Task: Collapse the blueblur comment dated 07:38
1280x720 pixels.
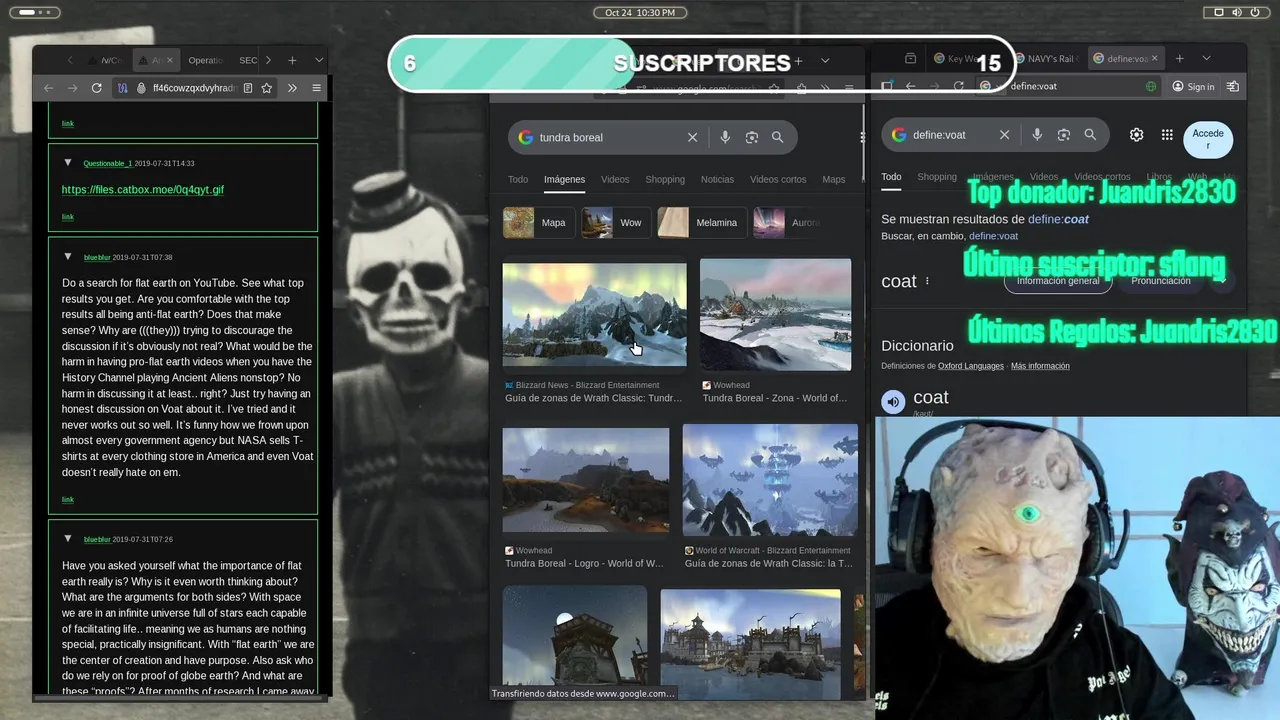Action: point(68,256)
